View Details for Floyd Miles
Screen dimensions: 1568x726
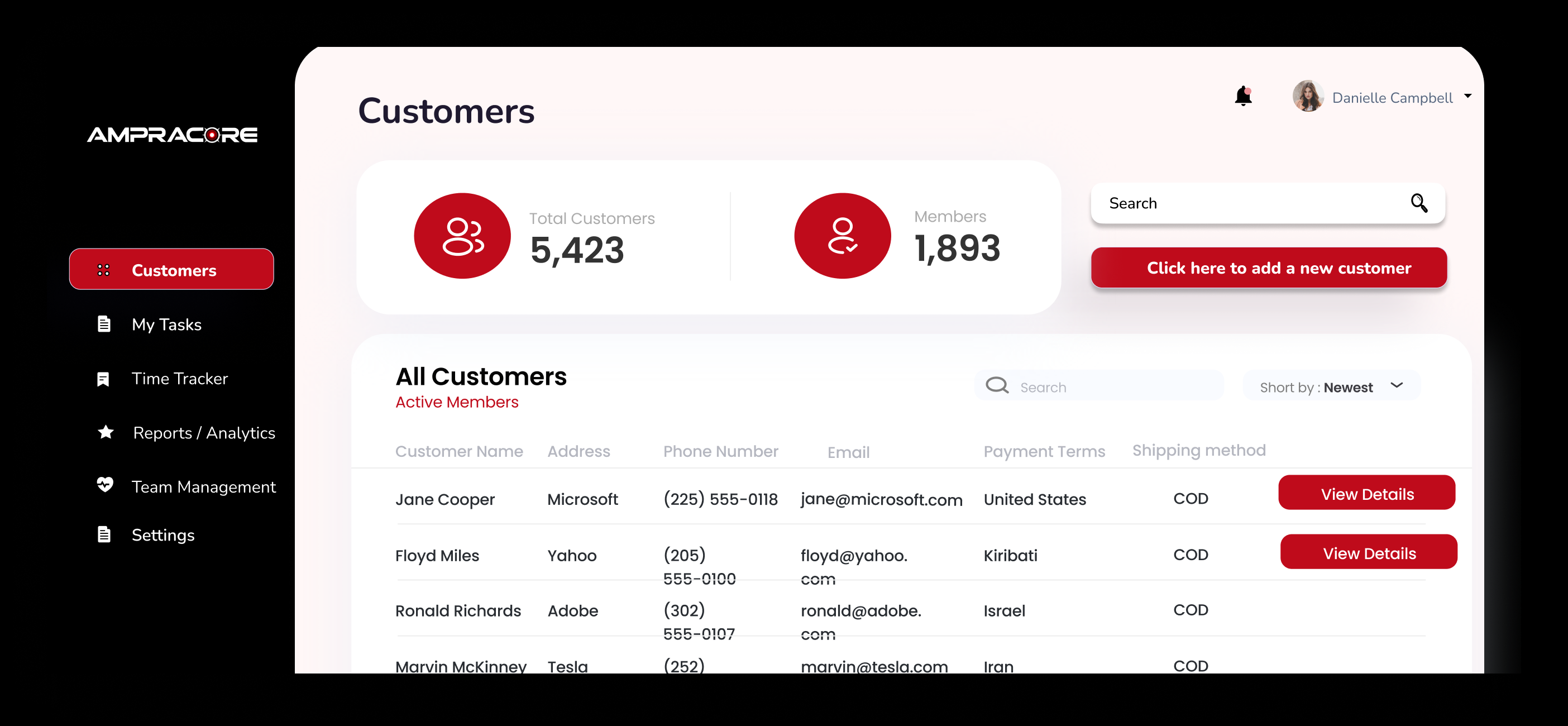coord(1368,552)
